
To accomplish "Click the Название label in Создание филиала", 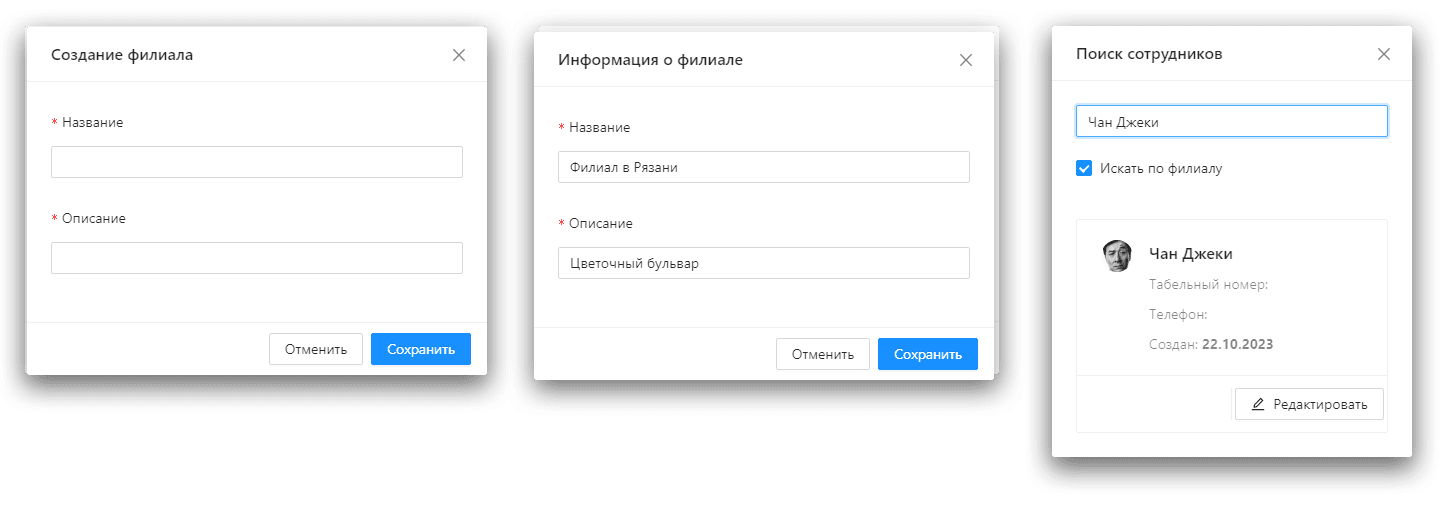I will [92, 122].
